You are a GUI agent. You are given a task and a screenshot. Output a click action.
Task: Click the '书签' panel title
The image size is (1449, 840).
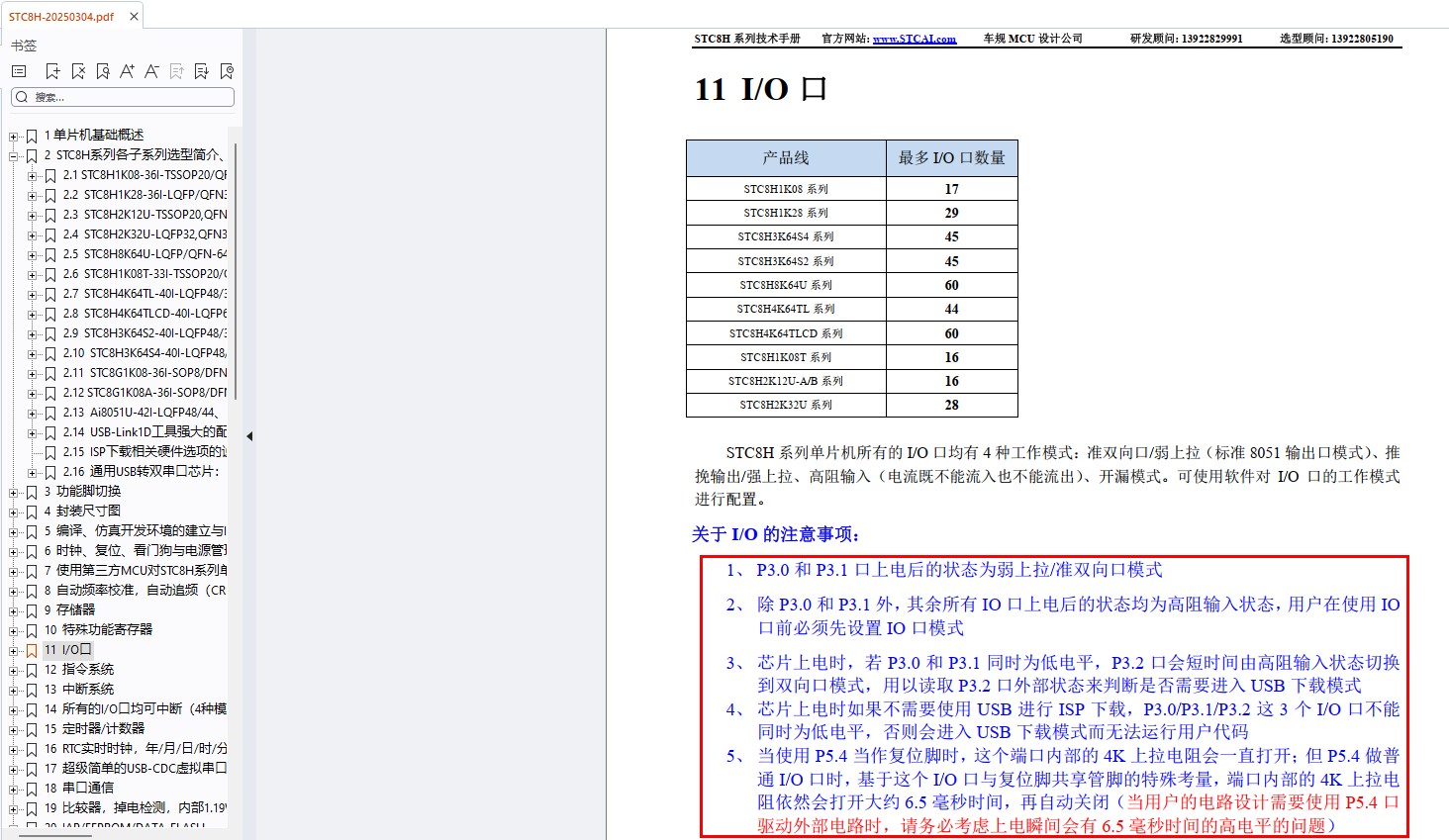click(x=24, y=46)
